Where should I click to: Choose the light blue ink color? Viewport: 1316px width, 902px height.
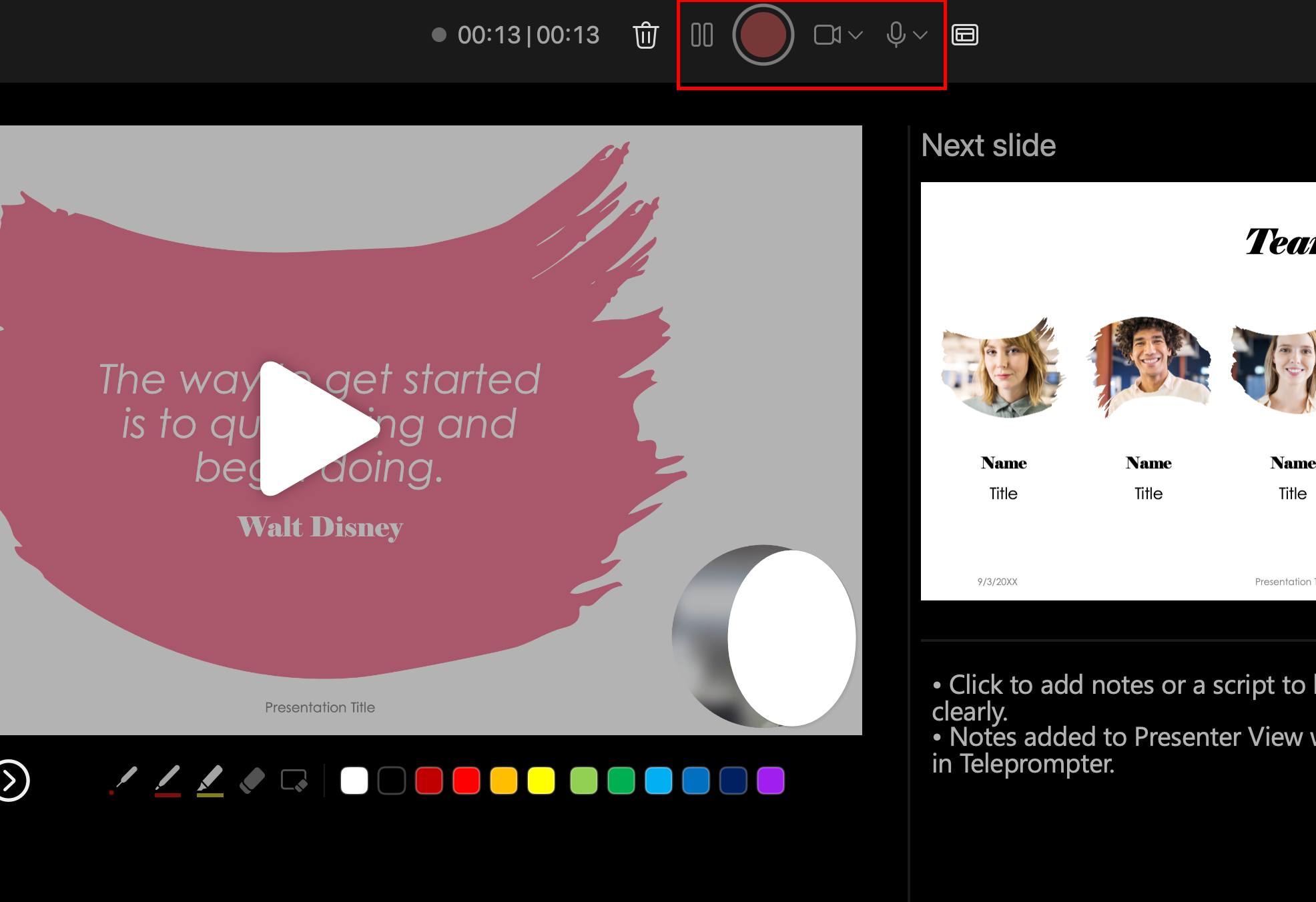tap(659, 781)
